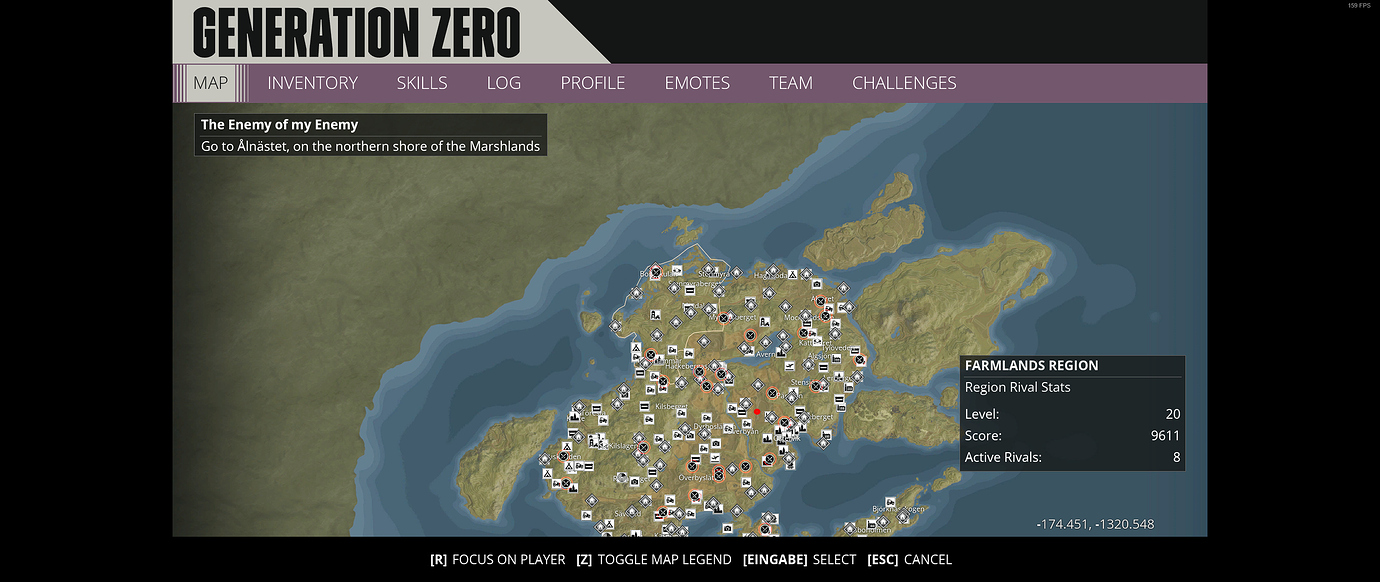Select the camera icon below Dyrbosla label
1380x582 pixels.
[716, 443]
